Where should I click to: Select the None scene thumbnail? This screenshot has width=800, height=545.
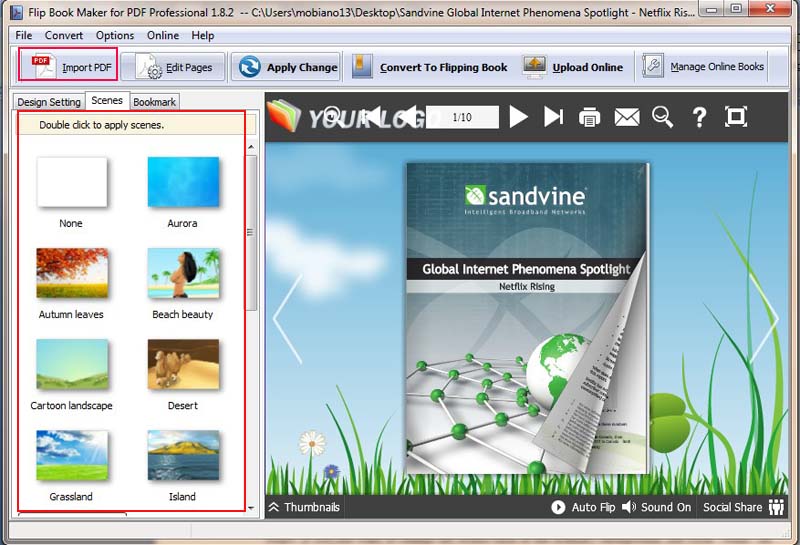coord(72,182)
